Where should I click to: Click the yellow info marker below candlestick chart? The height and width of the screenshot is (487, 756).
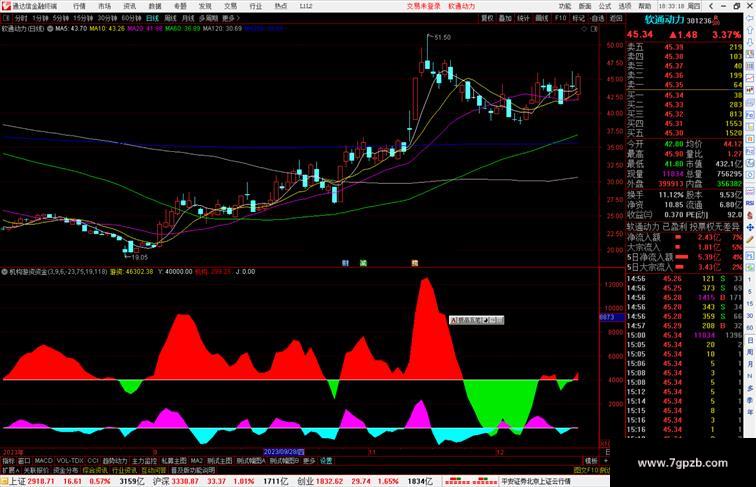point(415,263)
